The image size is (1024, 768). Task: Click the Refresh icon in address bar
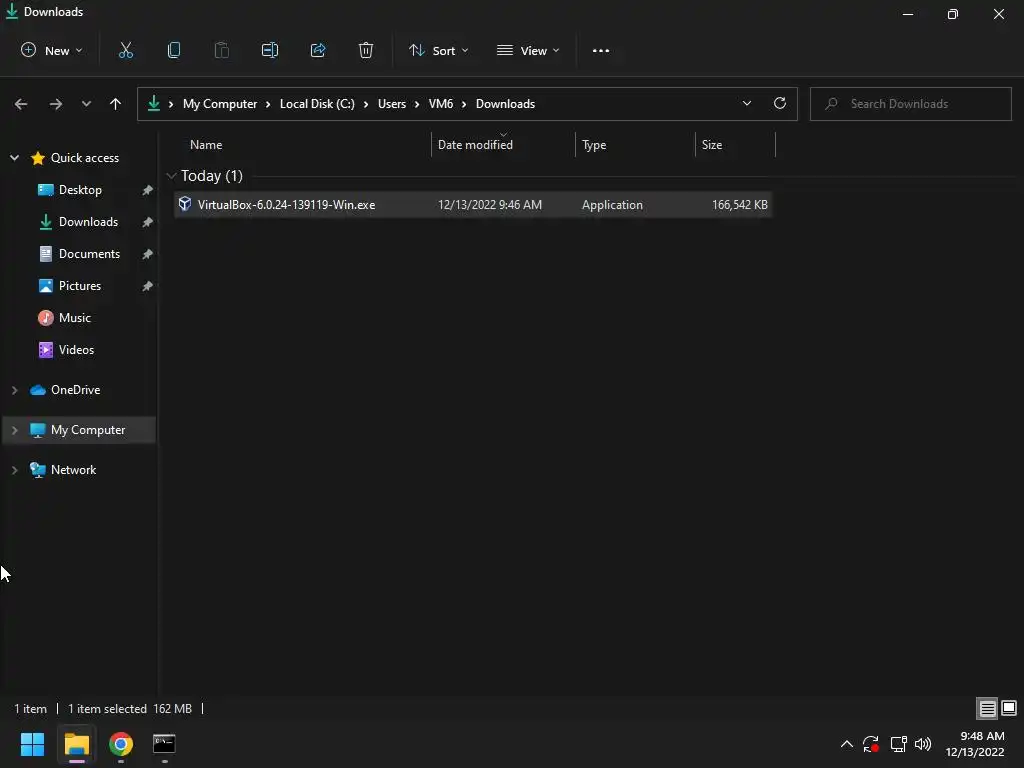(x=780, y=103)
